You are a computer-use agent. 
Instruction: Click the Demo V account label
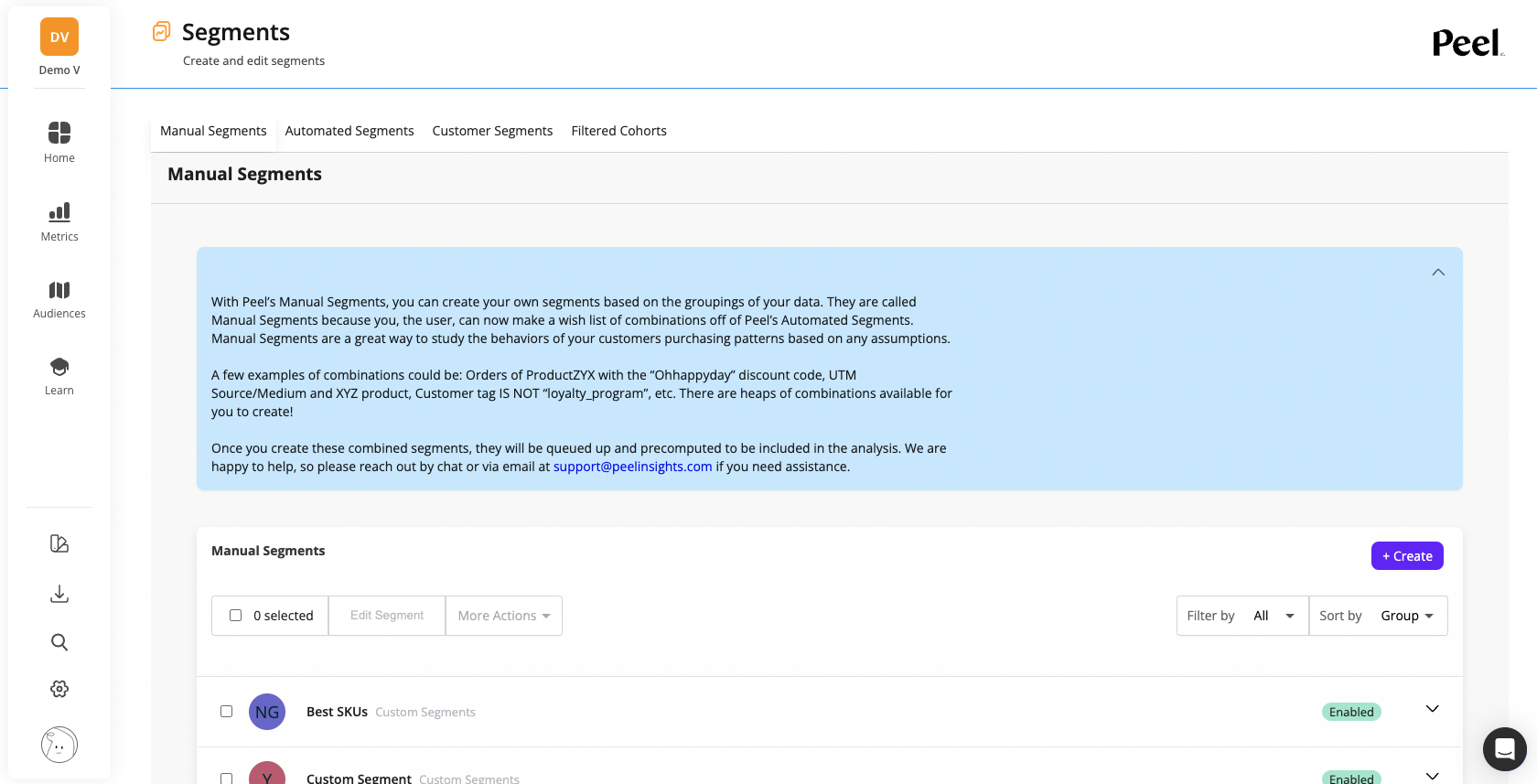click(x=59, y=70)
